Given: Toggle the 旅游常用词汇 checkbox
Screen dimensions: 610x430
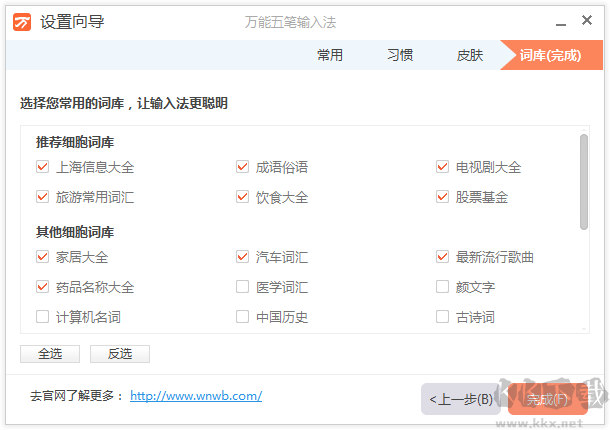Looking at the screenshot, I should tap(42, 197).
